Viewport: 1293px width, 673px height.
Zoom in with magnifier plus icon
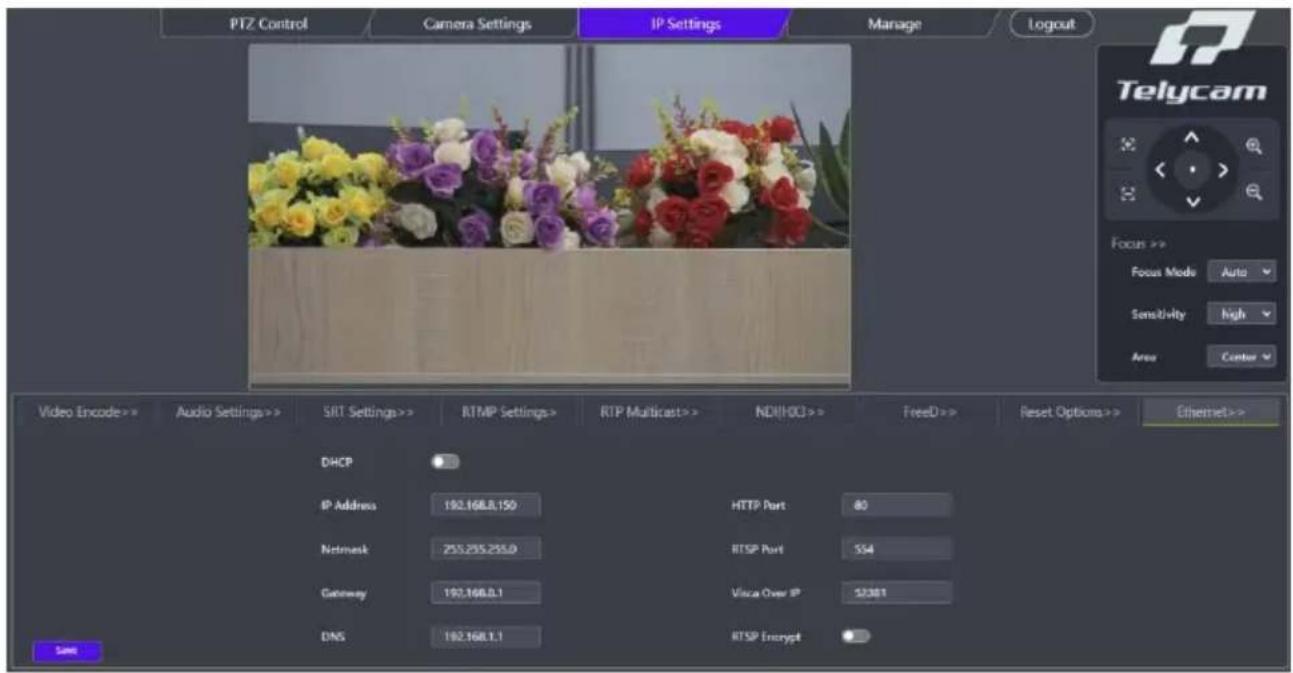pyautogui.click(x=1254, y=146)
